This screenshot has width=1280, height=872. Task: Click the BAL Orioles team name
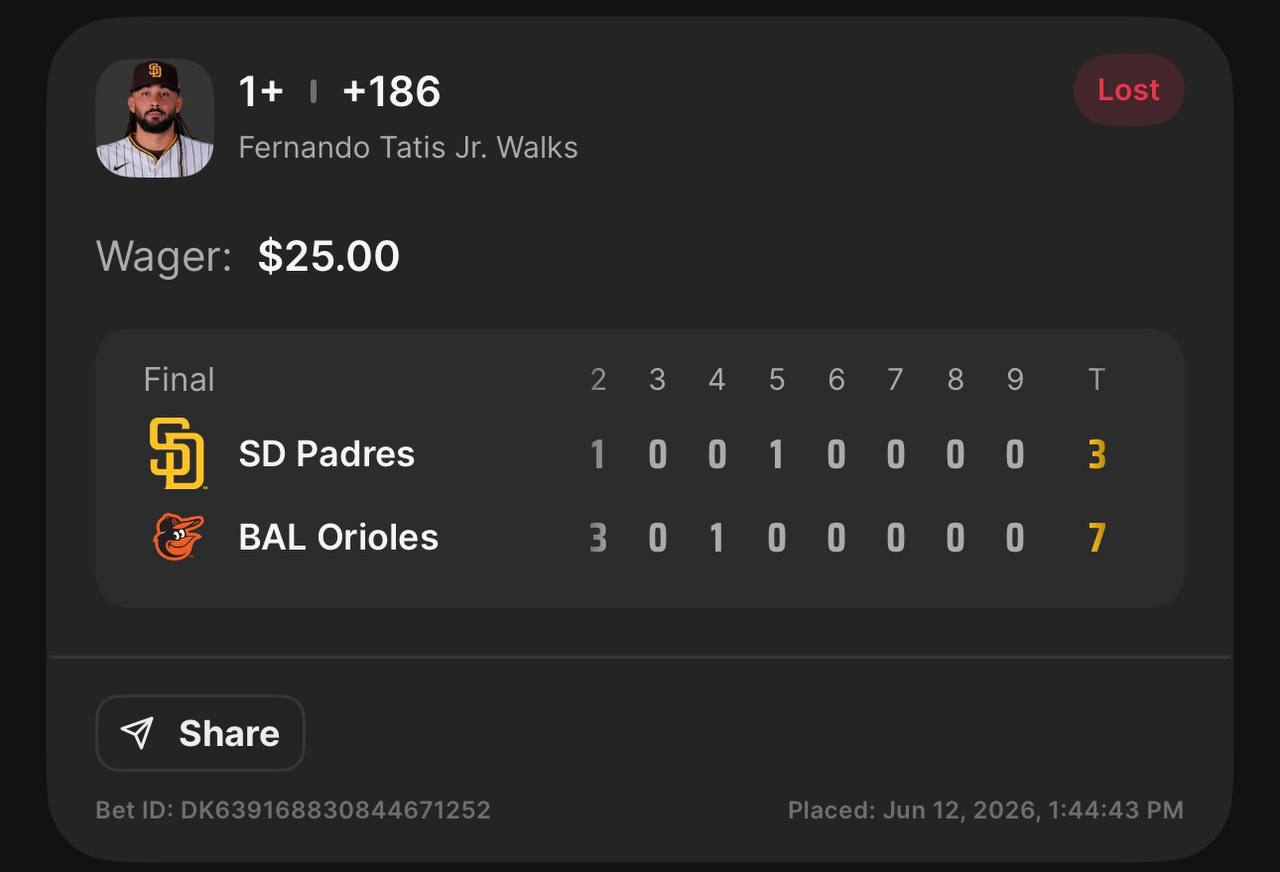coord(339,537)
